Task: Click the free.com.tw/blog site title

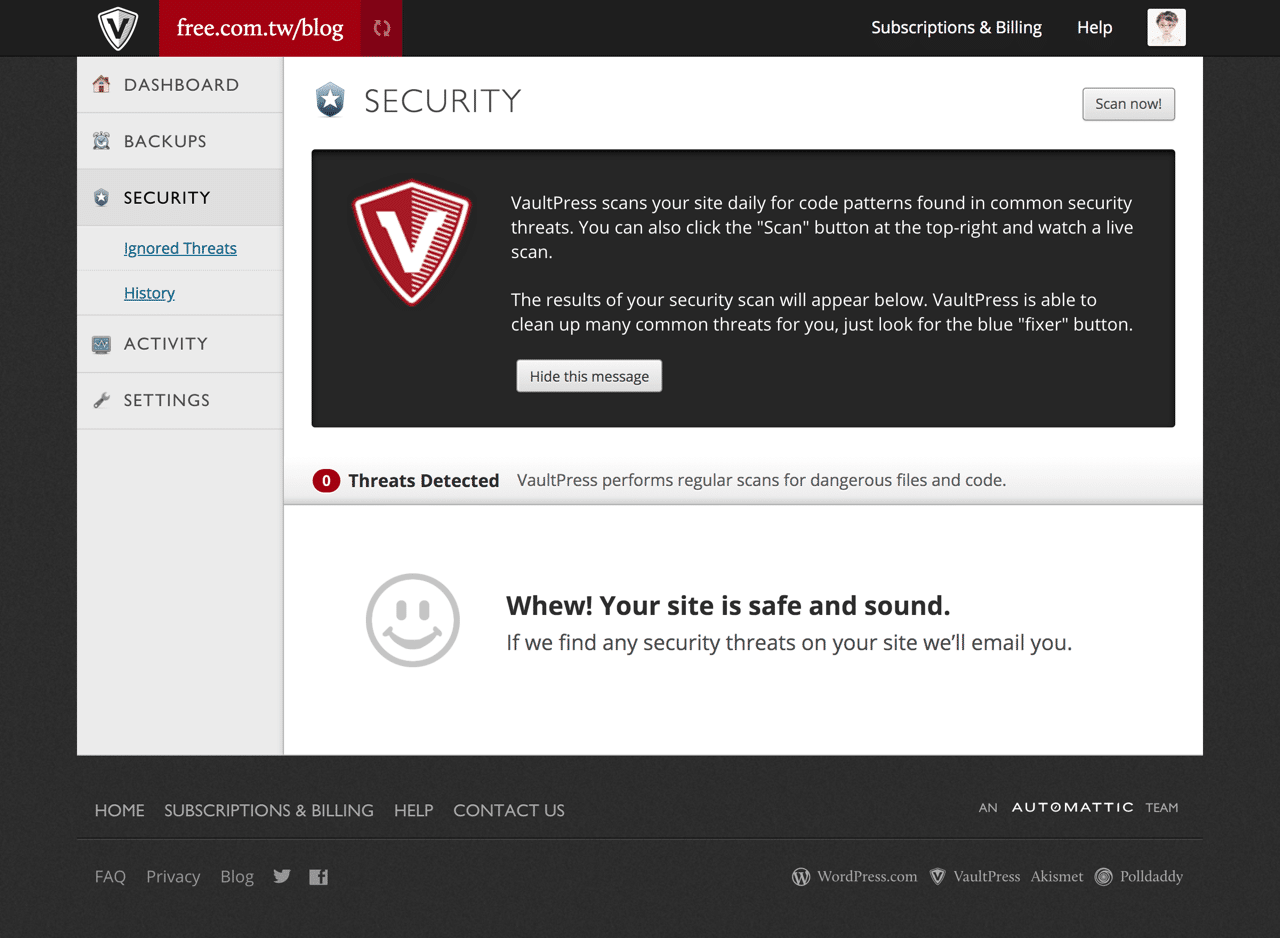Action: tap(260, 28)
